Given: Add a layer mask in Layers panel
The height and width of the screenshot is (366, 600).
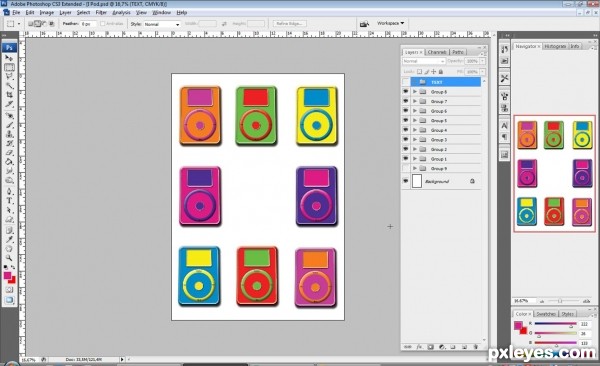Looking at the screenshot, I should click(x=430, y=347).
